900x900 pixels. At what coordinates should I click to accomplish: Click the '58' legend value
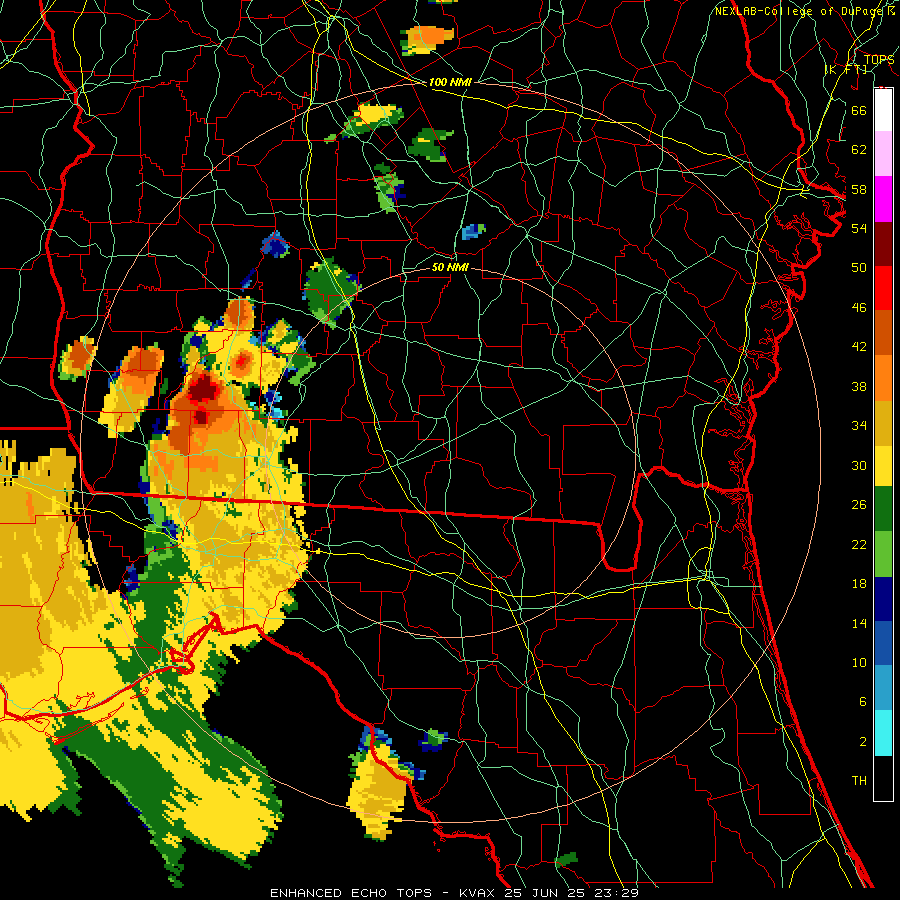pyautogui.click(x=859, y=189)
